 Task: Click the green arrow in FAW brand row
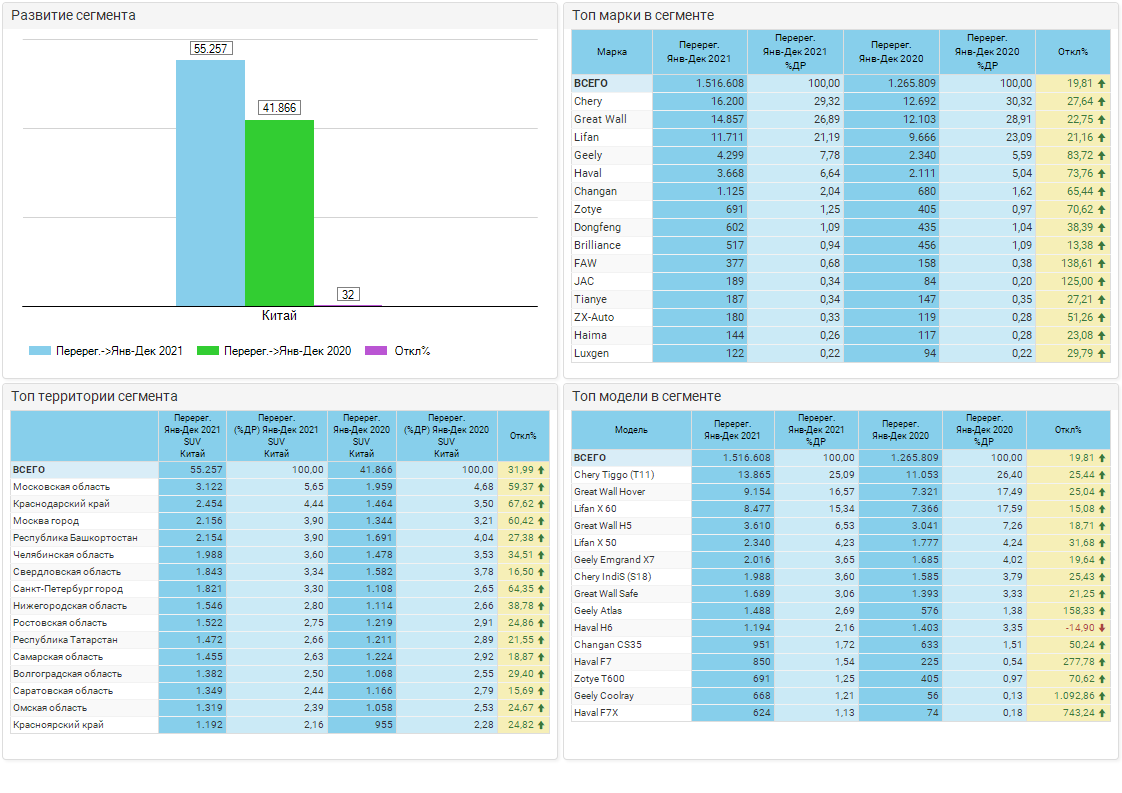(1102, 263)
